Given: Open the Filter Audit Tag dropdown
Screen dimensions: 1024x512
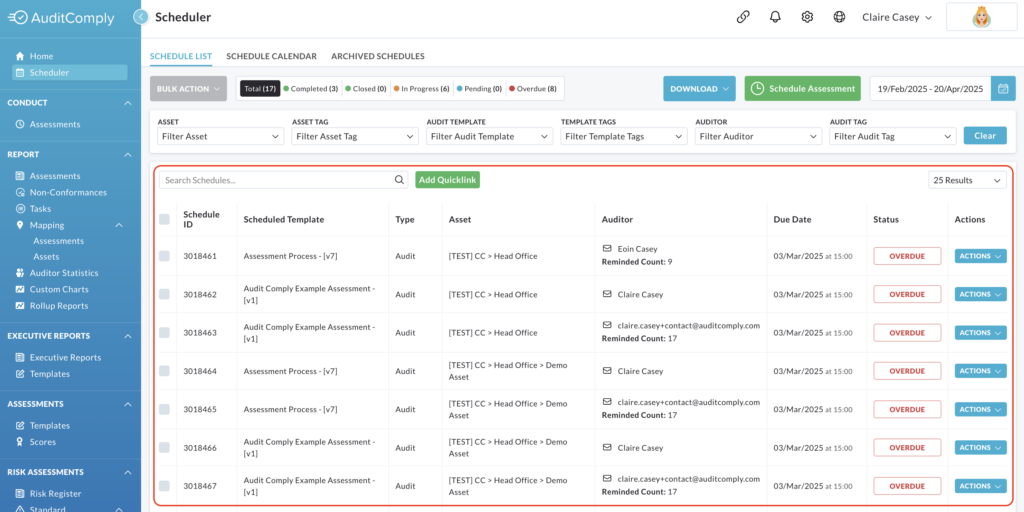Looking at the screenshot, I should tap(893, 136).
